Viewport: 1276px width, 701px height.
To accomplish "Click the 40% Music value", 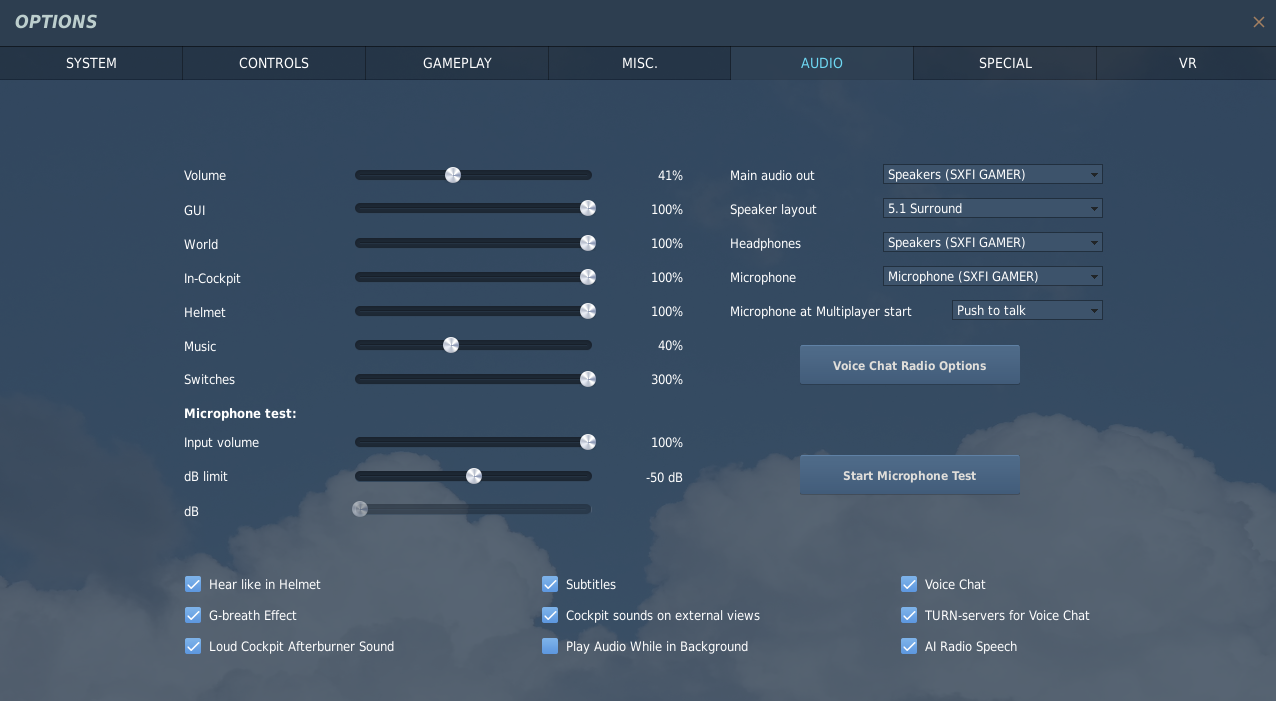I will click(x=670, y=345).
